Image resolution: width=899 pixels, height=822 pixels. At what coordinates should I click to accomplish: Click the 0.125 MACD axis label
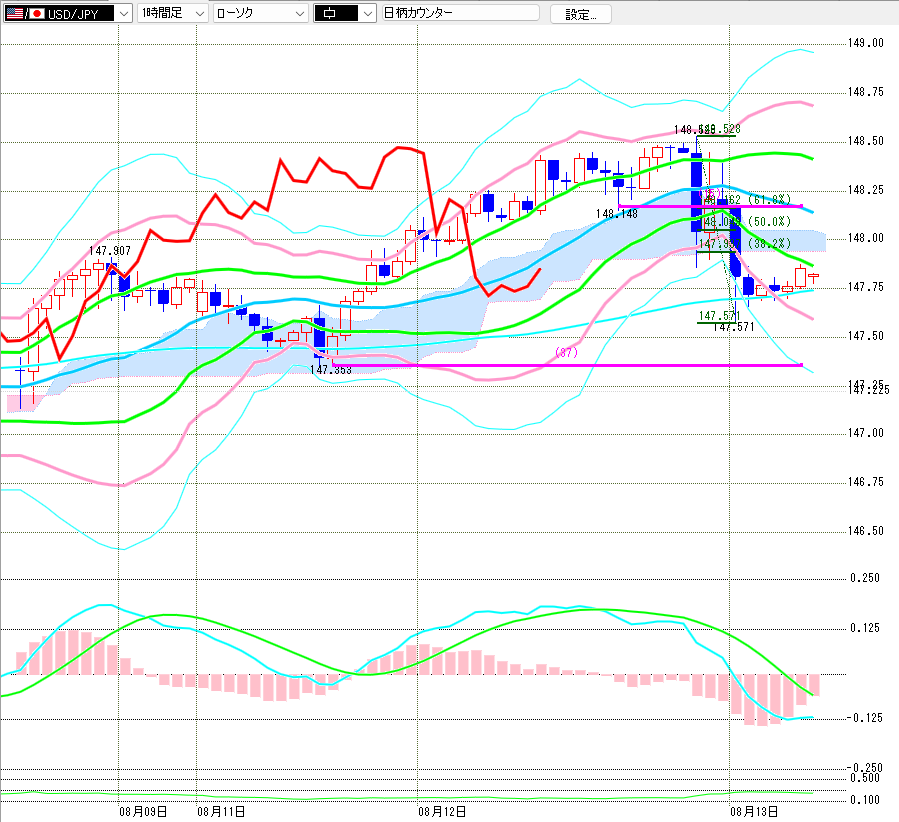(x=865, y=628)
